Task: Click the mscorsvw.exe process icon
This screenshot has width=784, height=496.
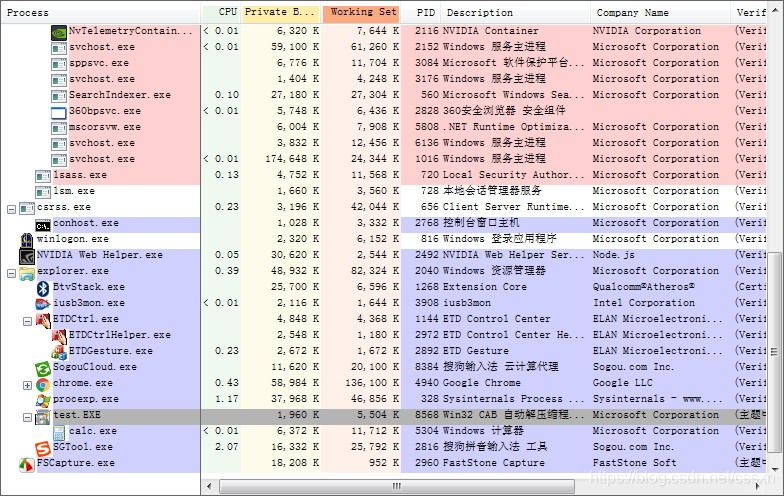Action: [x=59, y=128]
